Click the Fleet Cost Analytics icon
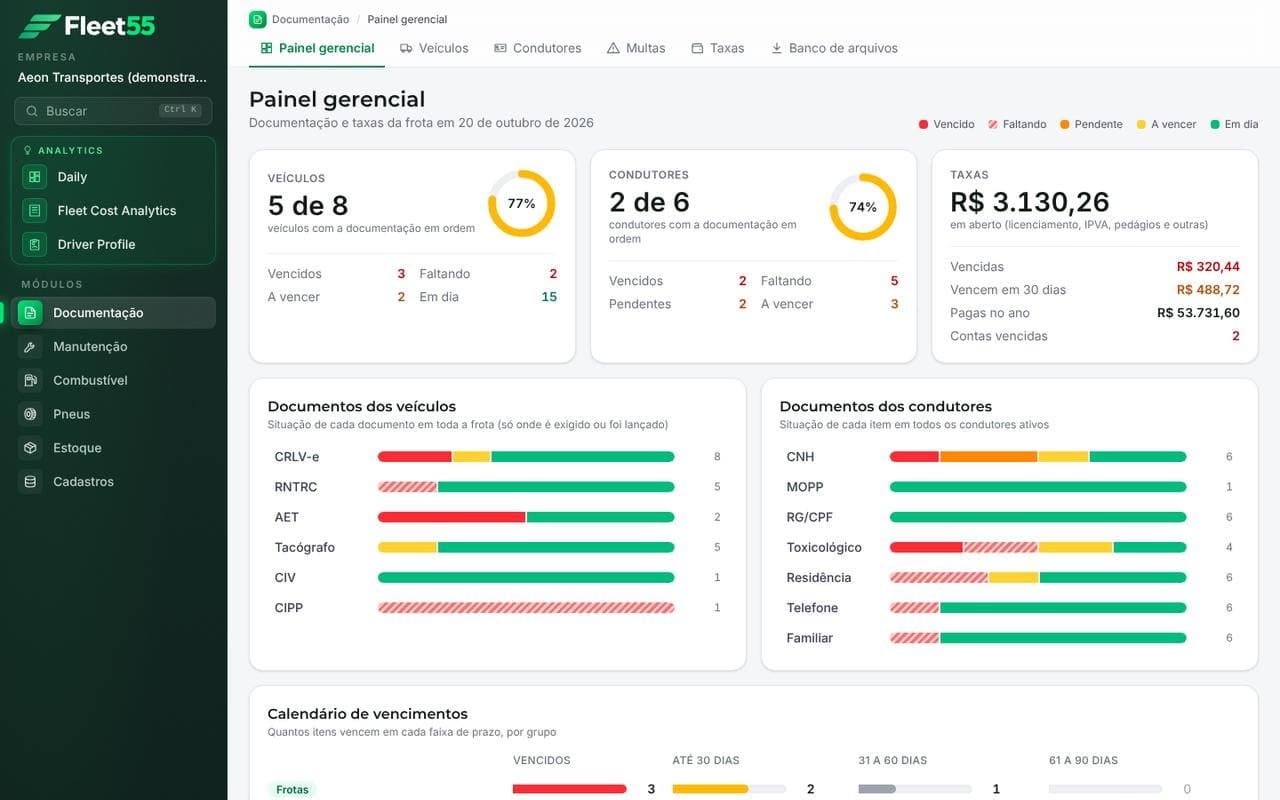The height and width of the screenshot is (800, 1280). (35, 211)
